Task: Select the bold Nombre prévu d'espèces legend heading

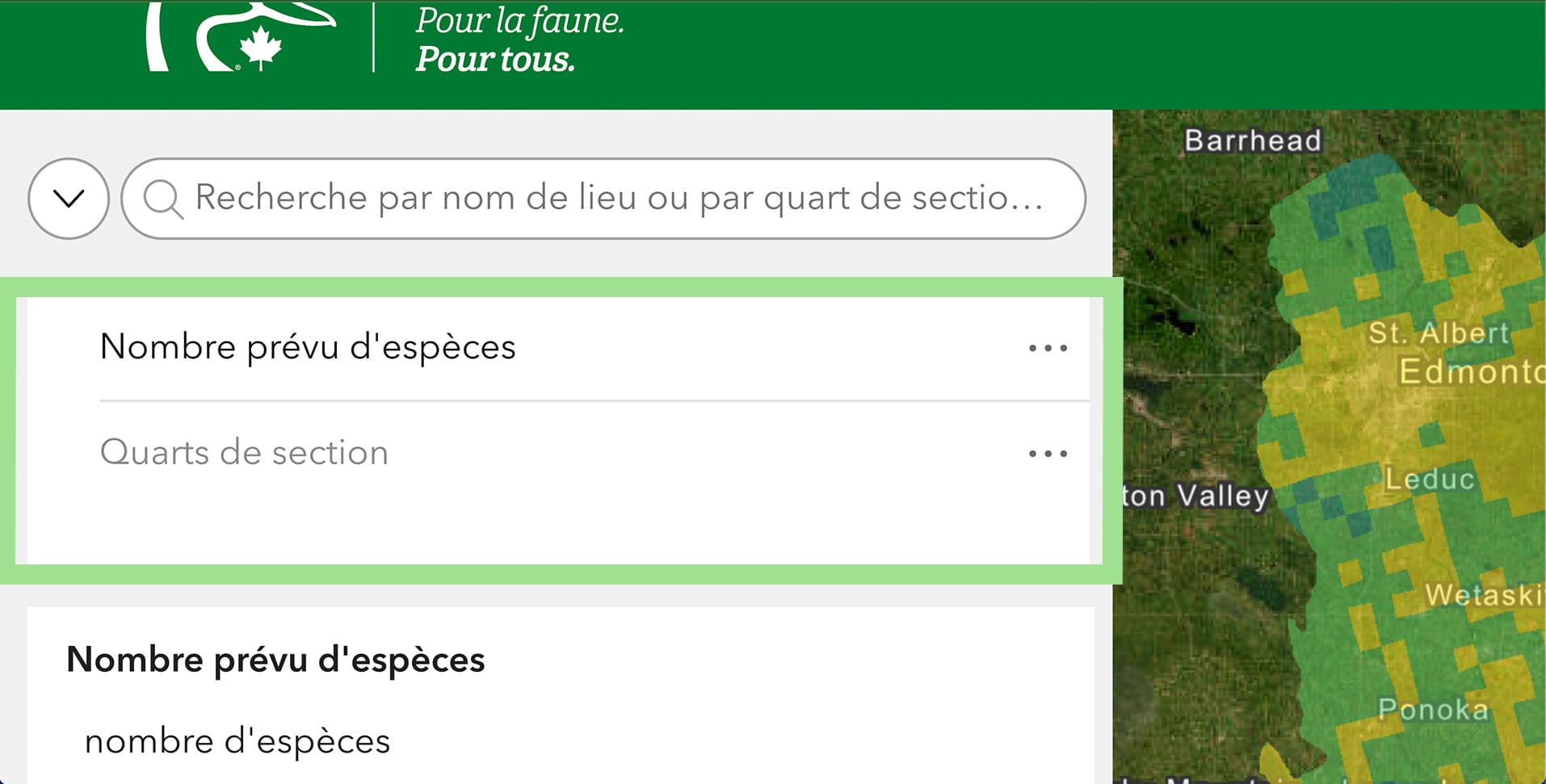Action: [x=275, y=660]
